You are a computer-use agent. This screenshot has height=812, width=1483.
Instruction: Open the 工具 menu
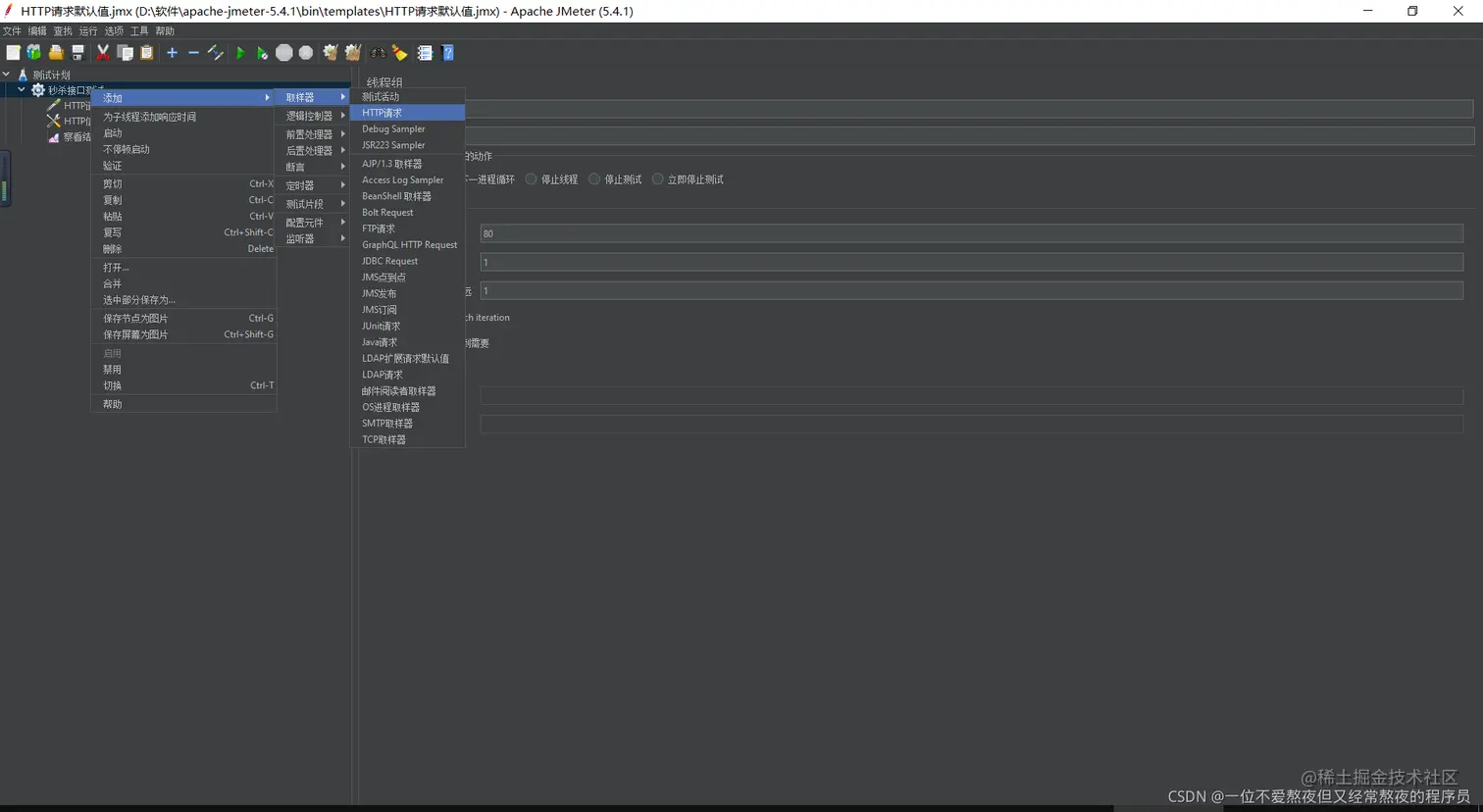pyautogui.click(x=139, y=31)
